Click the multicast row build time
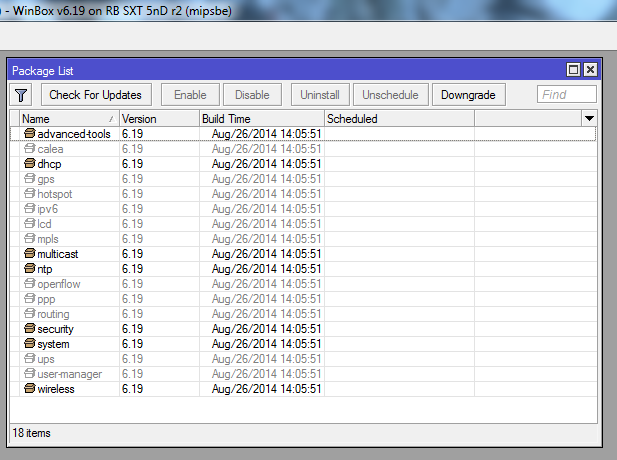 coord(266,254)
